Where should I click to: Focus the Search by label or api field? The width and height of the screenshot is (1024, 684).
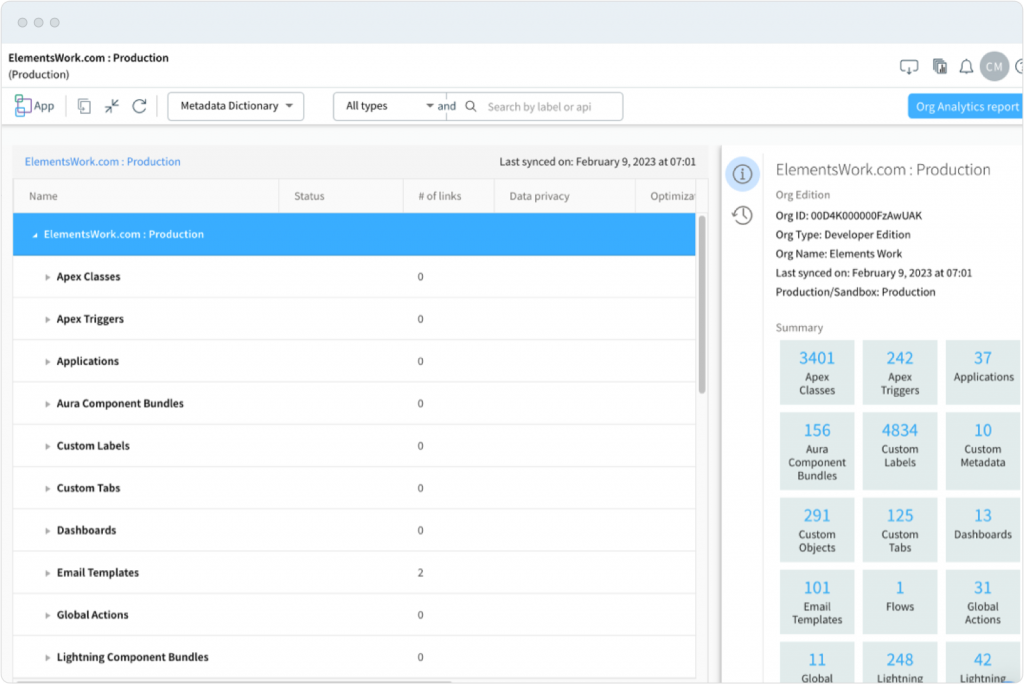(550, 106)
